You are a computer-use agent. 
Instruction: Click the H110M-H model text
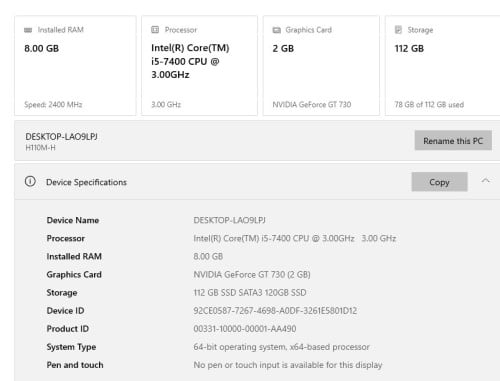[x=40, y=148]
